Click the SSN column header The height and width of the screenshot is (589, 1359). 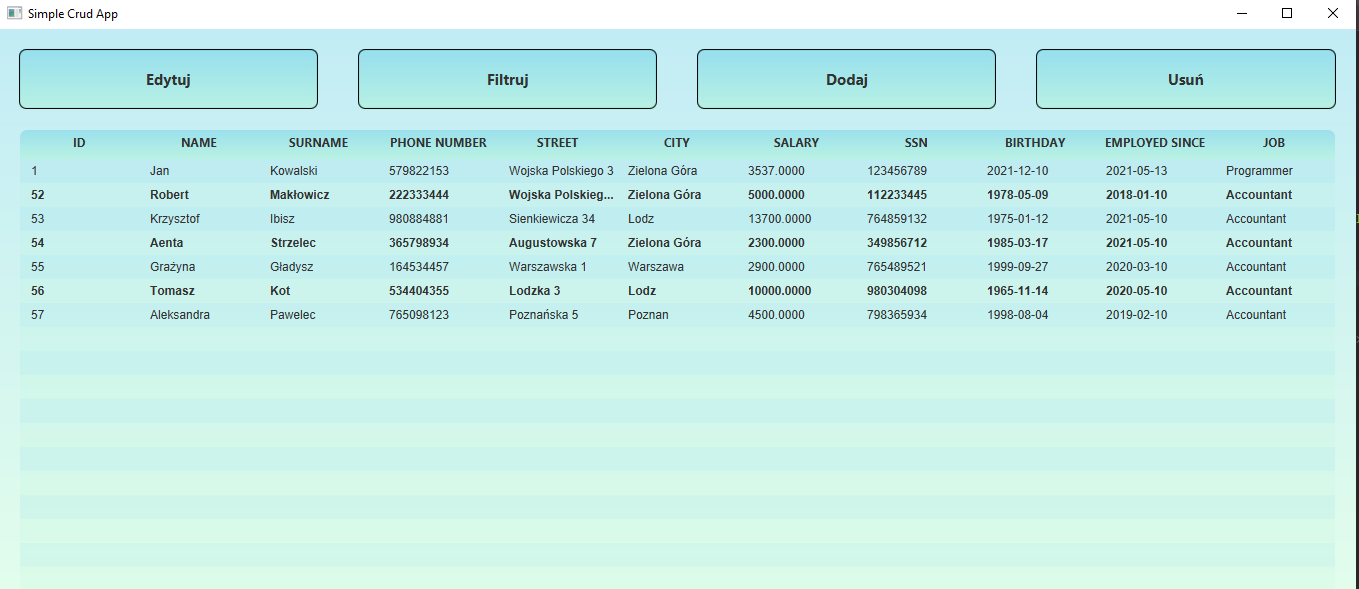point(916,142)
